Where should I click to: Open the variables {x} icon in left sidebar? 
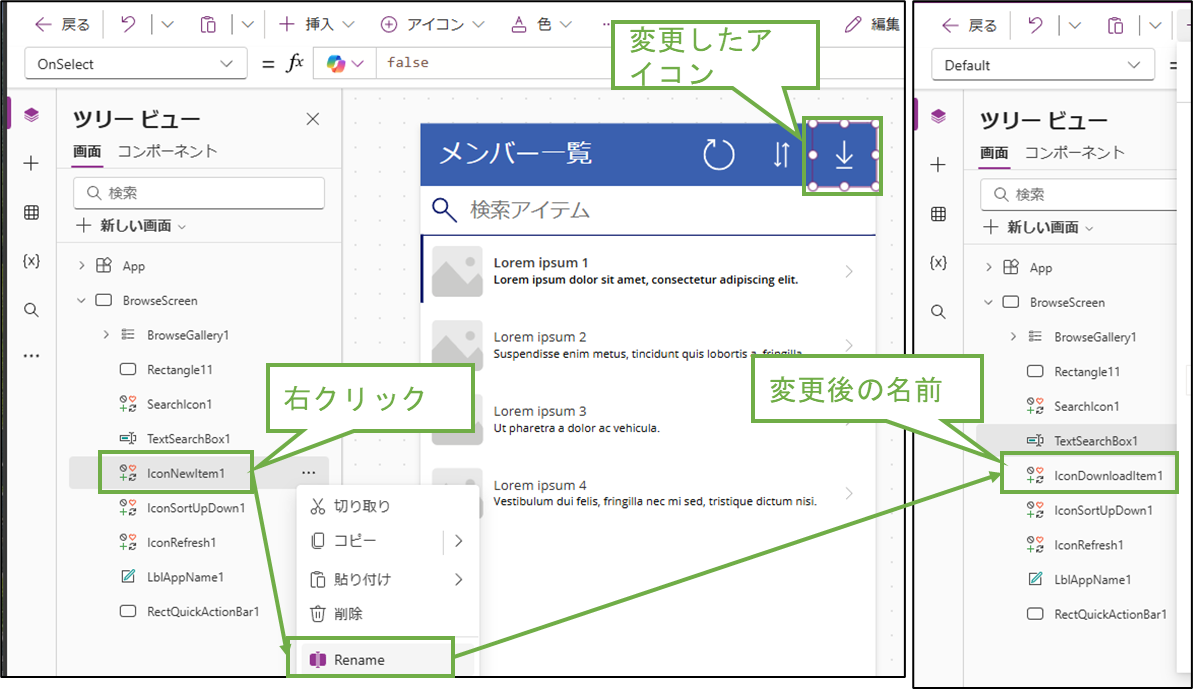pyautogui.click(x=31, y=261)
